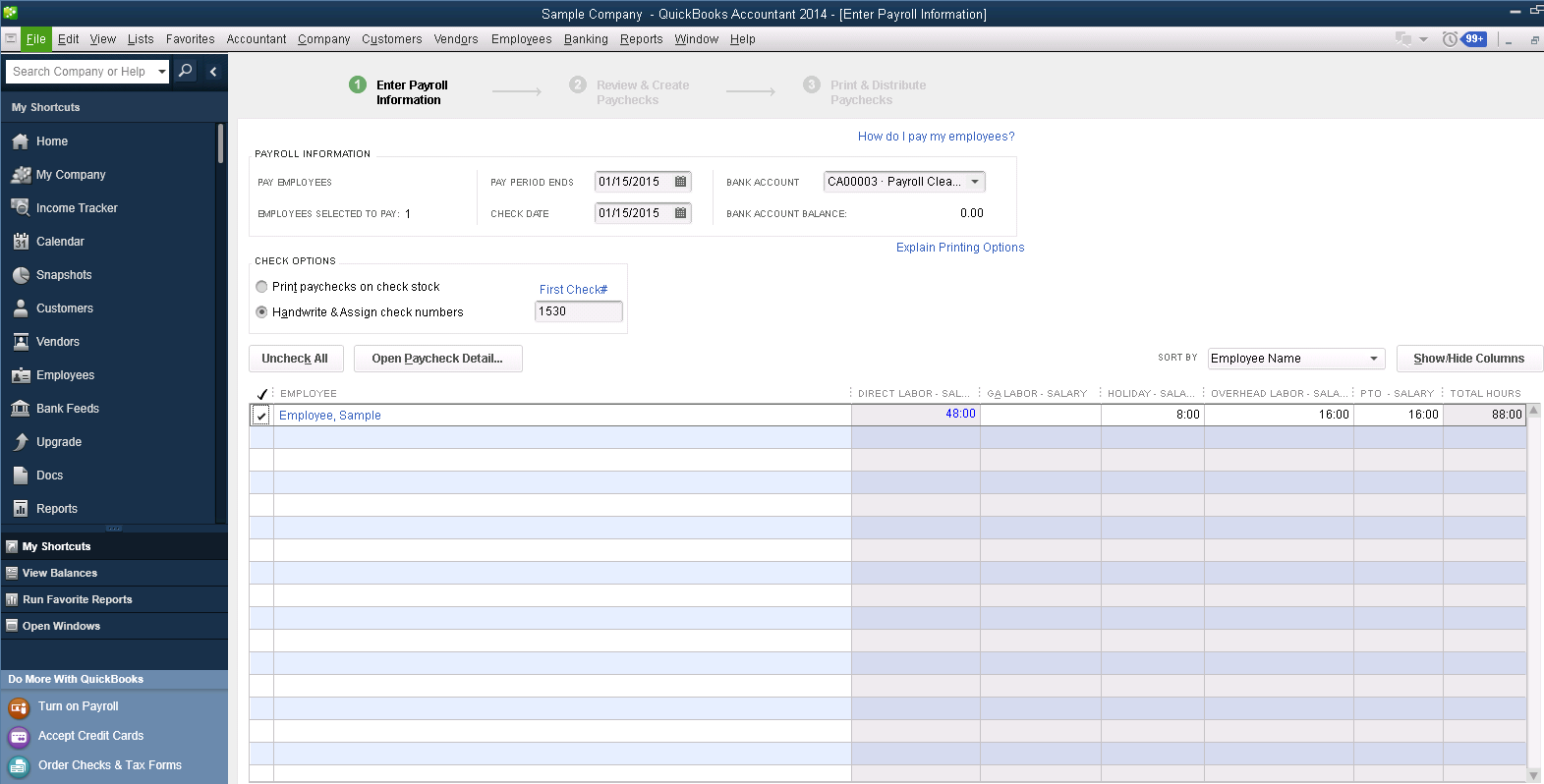This screenshot has width=1544, height=784.
Task: Switch to My Shortcuts section tab
Action: [114, 546]
